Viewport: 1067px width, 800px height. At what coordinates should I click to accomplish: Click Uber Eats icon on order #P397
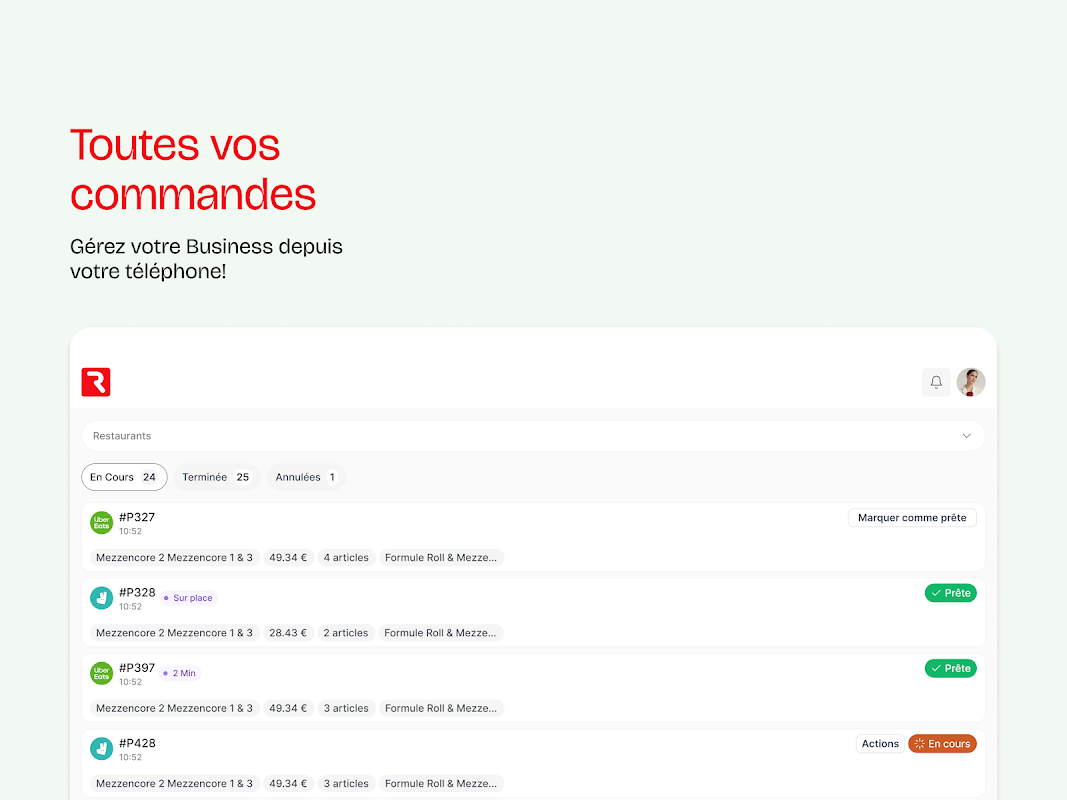(101, 673)
